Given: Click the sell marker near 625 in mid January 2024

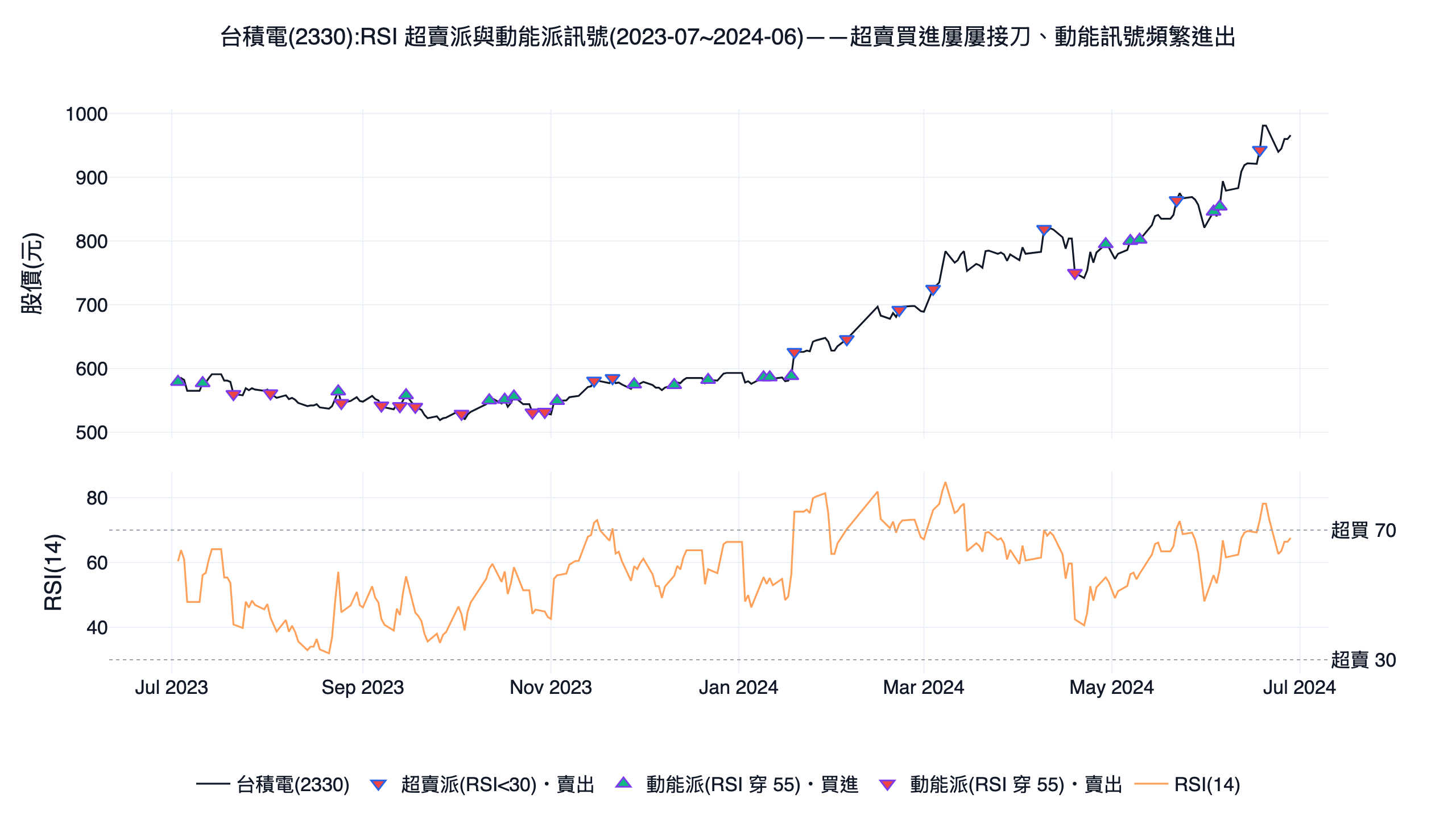Looking at the screenshot, I should [794, 353].
